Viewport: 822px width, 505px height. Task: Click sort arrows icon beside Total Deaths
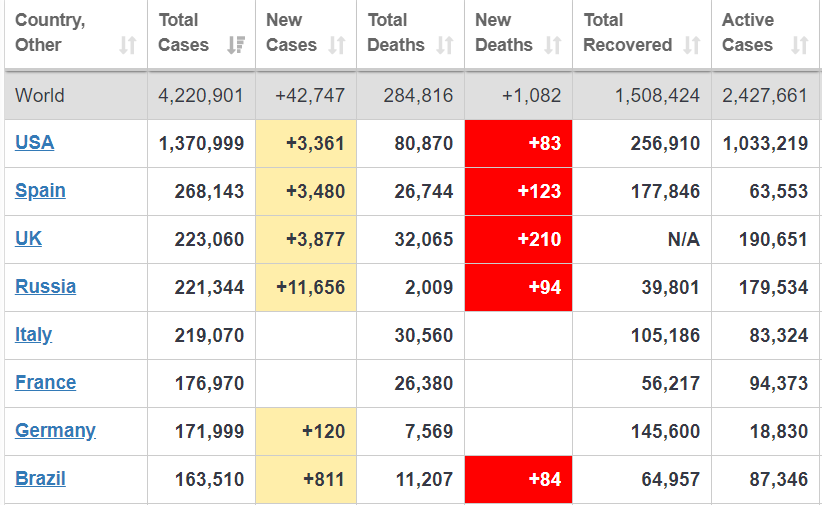[x=445, y=45]
